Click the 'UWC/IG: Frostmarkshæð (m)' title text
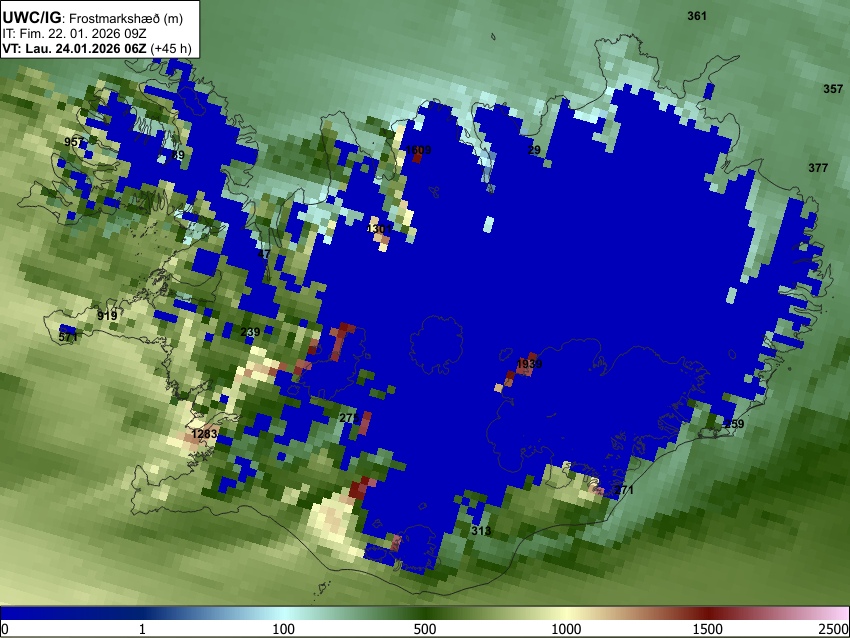850x638 pixels. [x=93, y=18]
